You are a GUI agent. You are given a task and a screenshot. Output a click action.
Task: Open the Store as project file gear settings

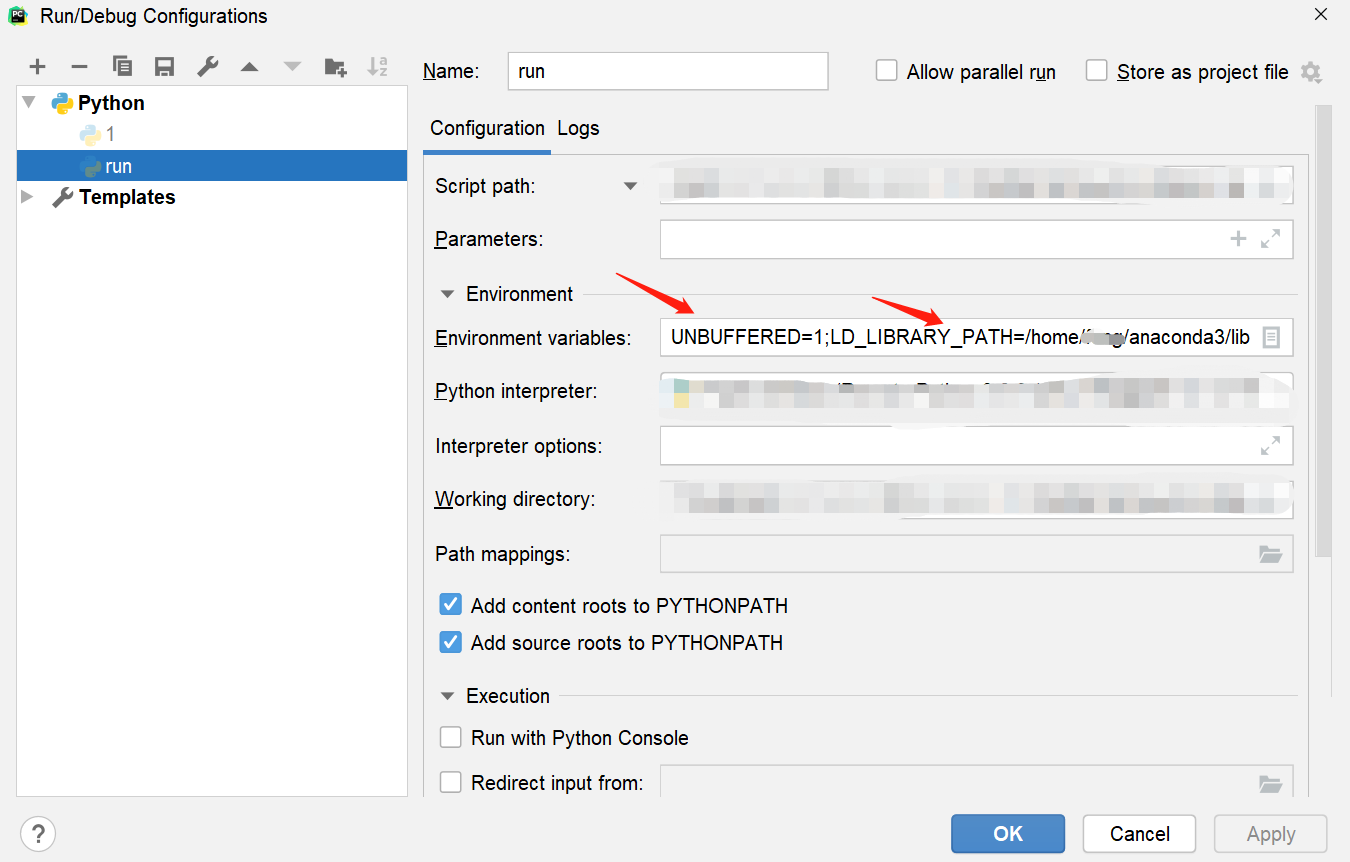(1311, 72)
